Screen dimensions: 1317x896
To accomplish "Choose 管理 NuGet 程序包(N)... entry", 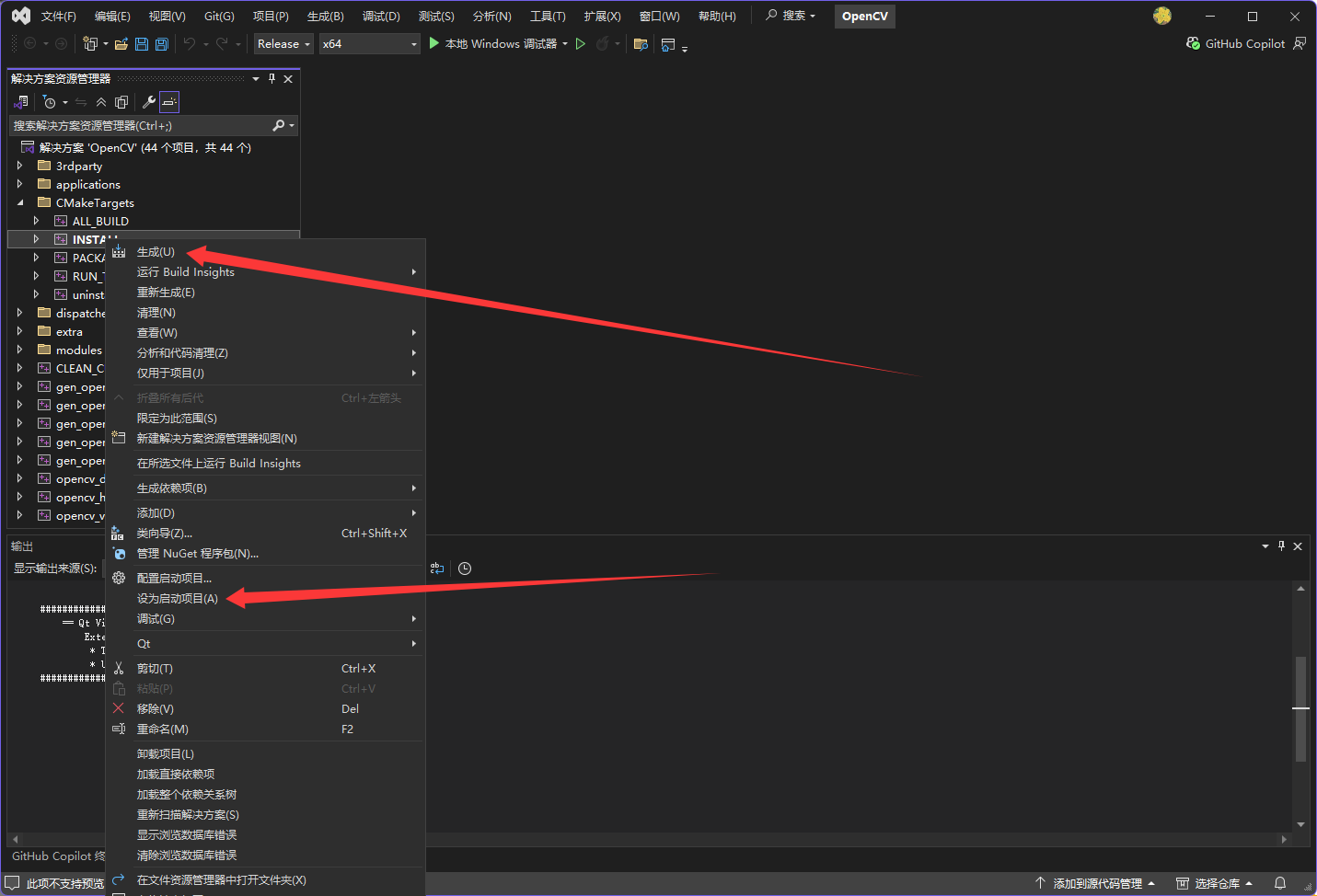I will click(x=265, y=554).
